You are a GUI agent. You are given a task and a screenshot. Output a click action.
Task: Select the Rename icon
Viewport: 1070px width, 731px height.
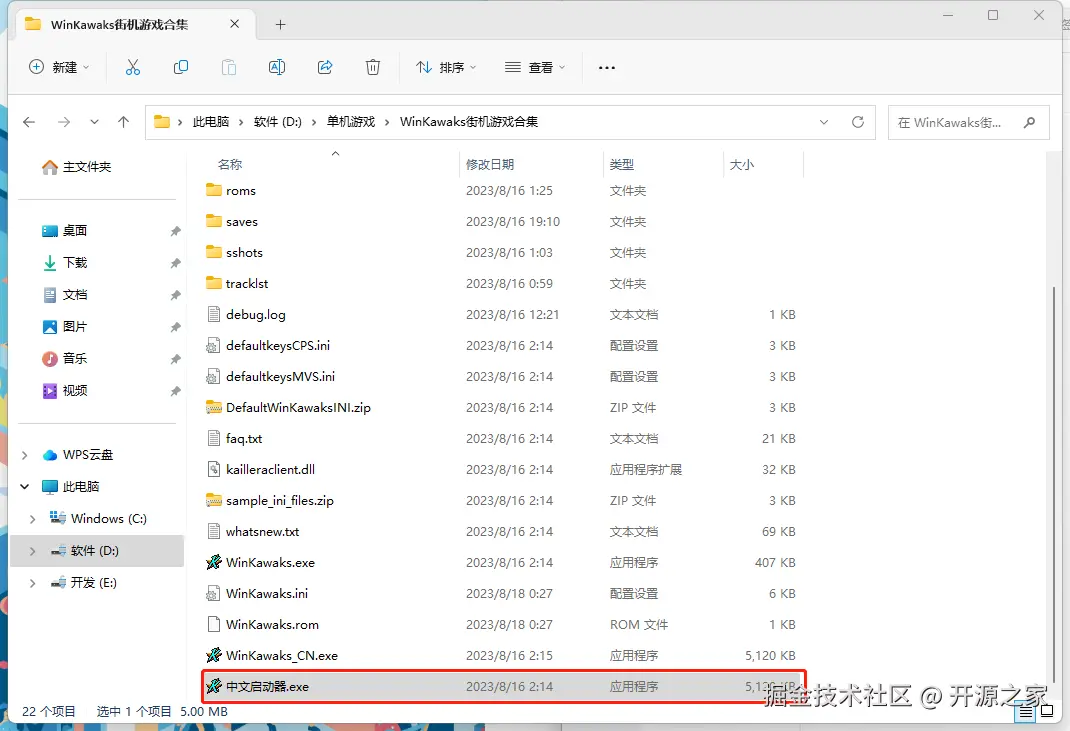tap(277, 67)
